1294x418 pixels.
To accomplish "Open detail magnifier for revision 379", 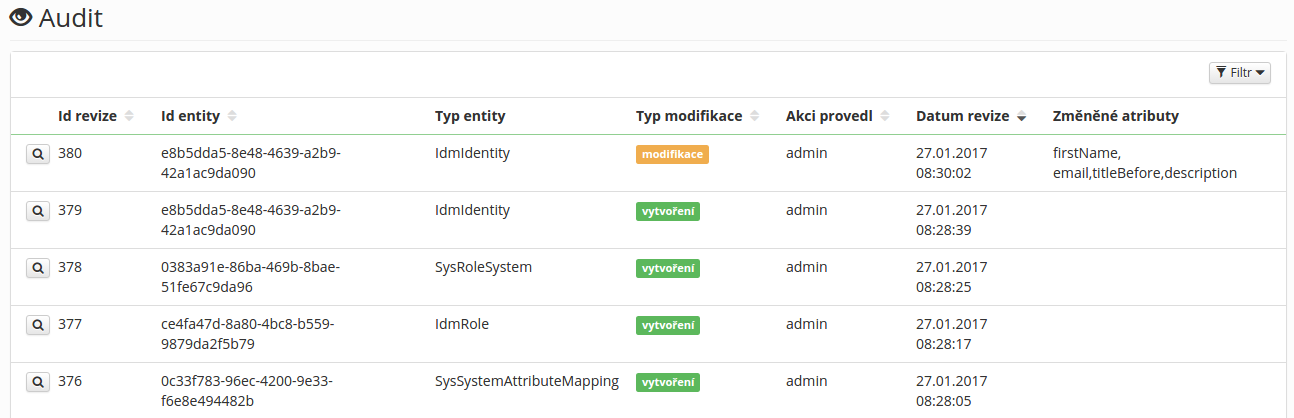I will tap(37, 211).
